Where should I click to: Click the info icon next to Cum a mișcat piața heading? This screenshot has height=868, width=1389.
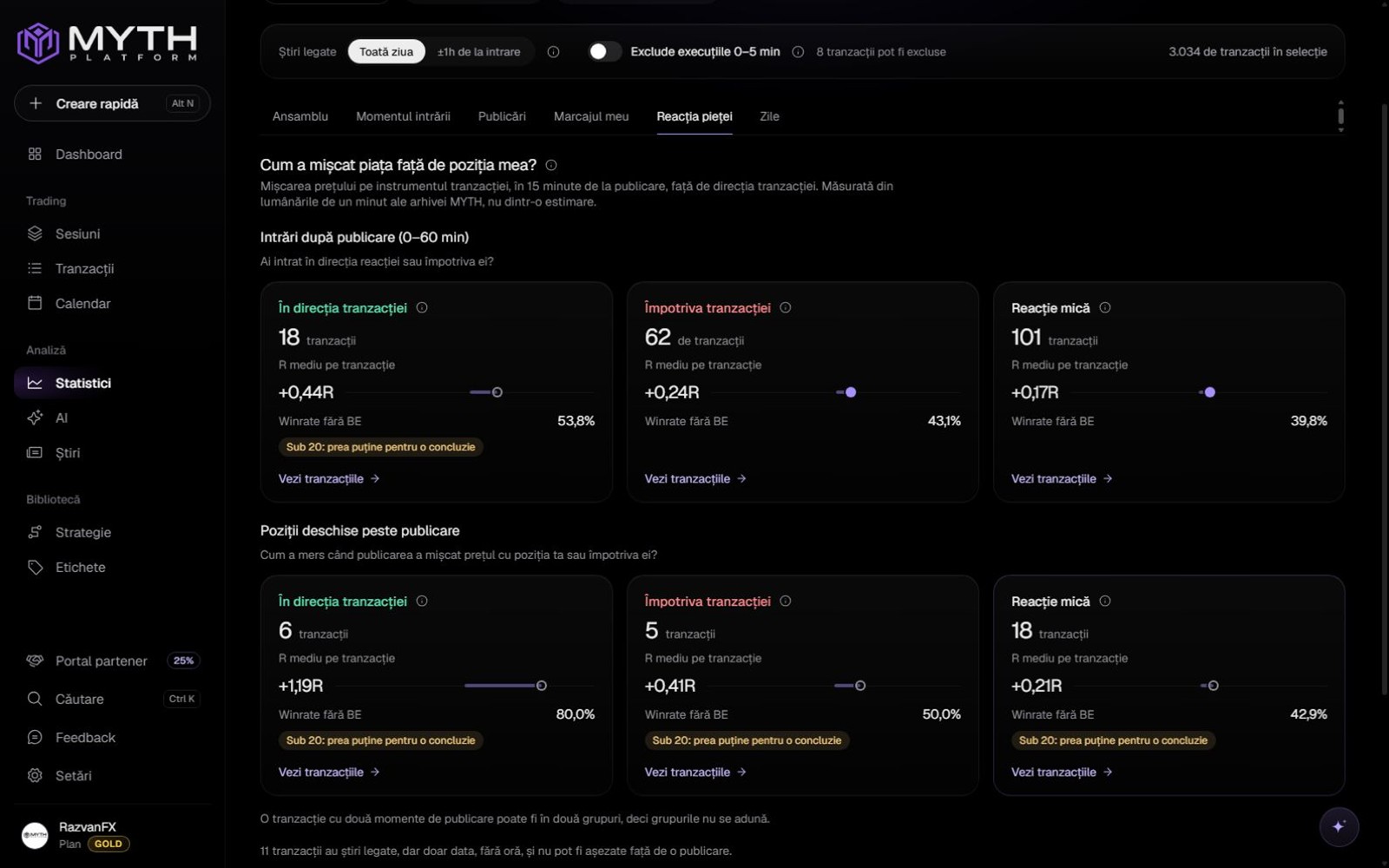click(551, 165)
